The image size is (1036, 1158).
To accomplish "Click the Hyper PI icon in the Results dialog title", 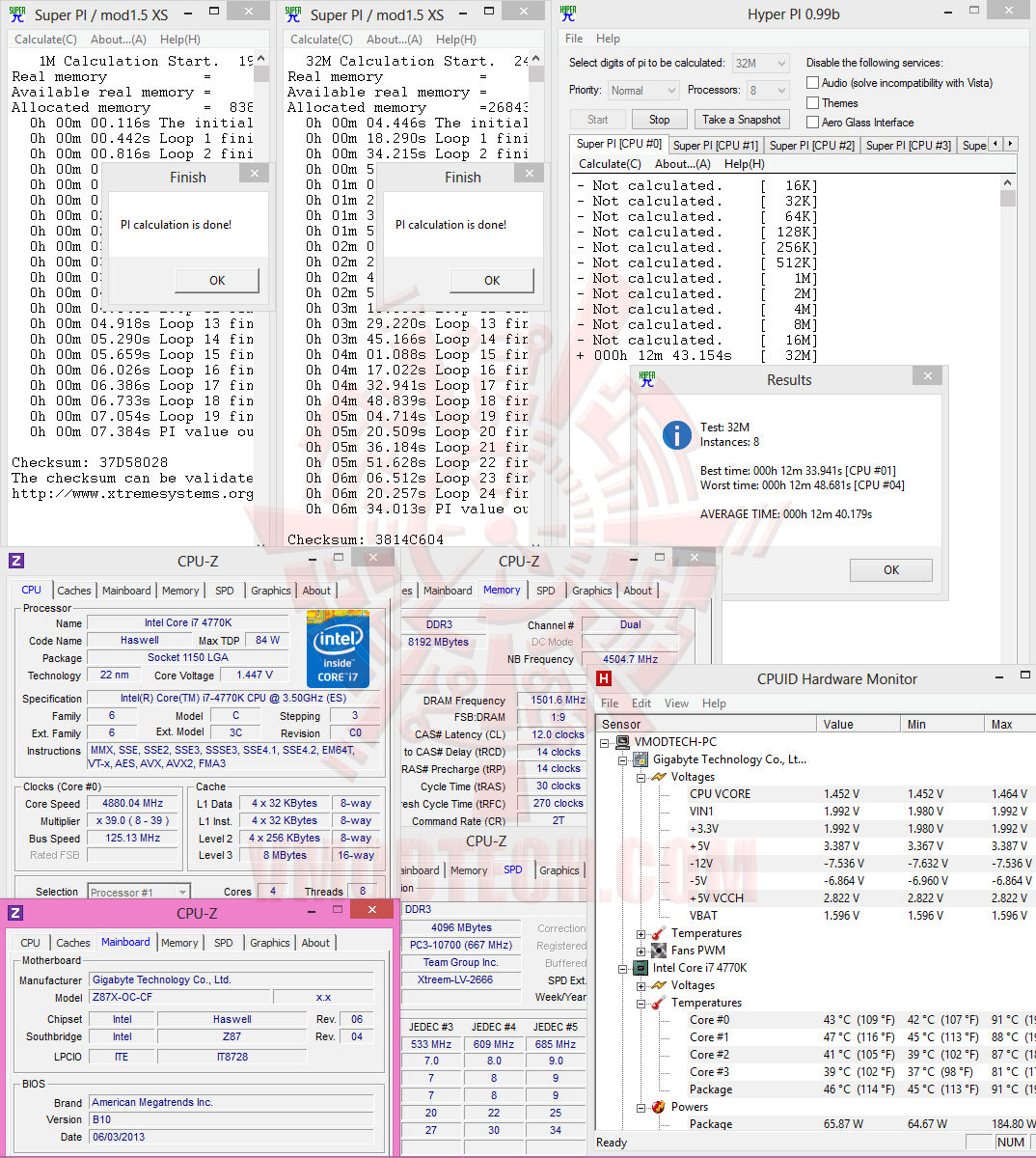I will pyautogui.click(x=647, y=379).
